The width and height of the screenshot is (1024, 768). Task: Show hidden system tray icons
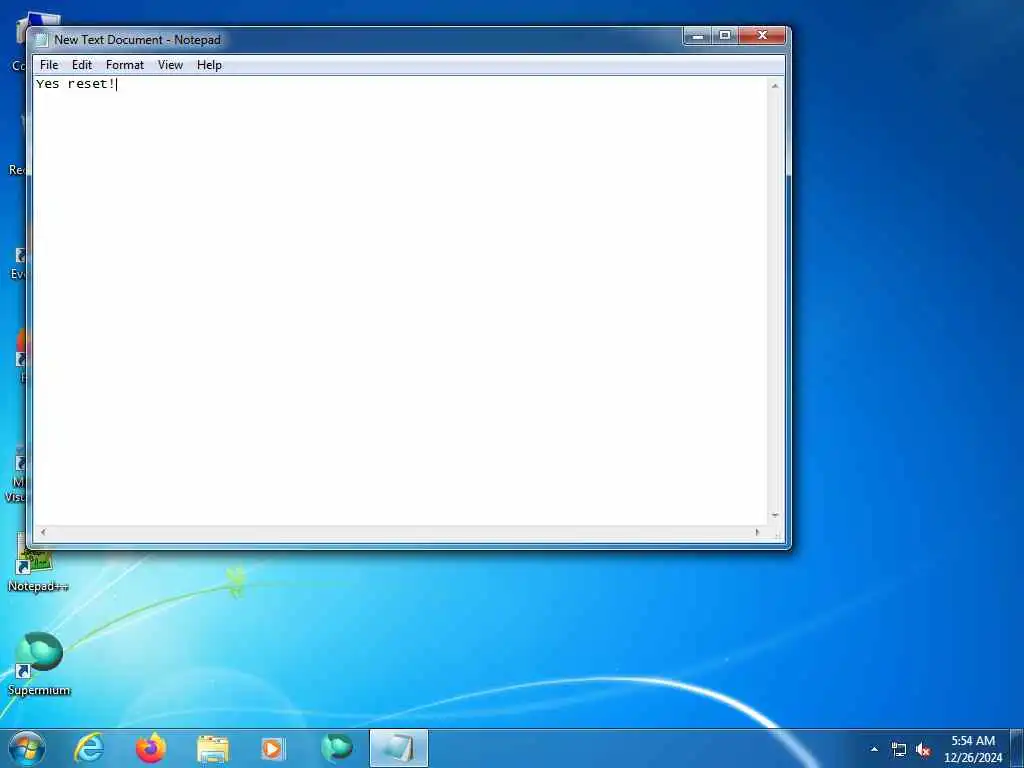pyautogui.click(x=874, y=749)
